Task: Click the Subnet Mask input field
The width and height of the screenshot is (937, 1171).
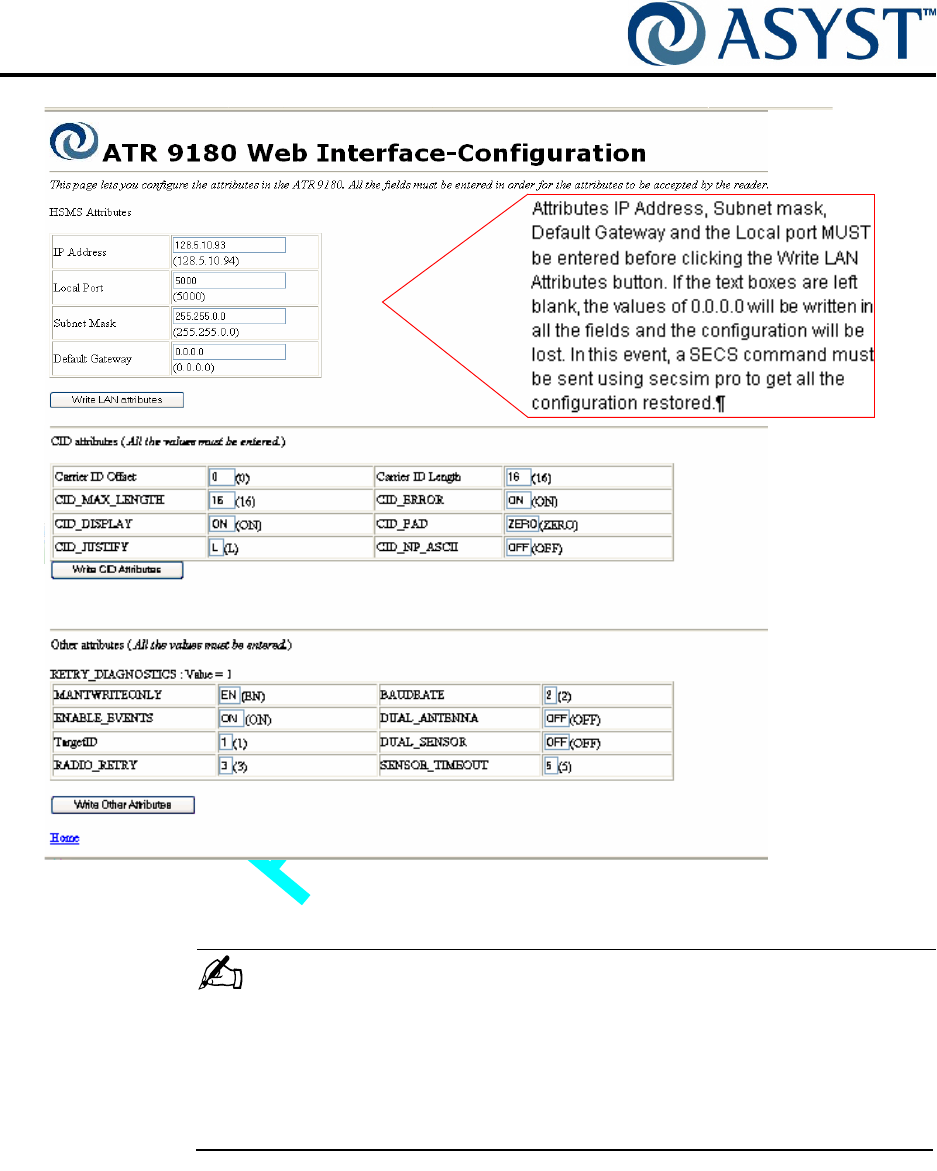Action: (x=229, y=316)
